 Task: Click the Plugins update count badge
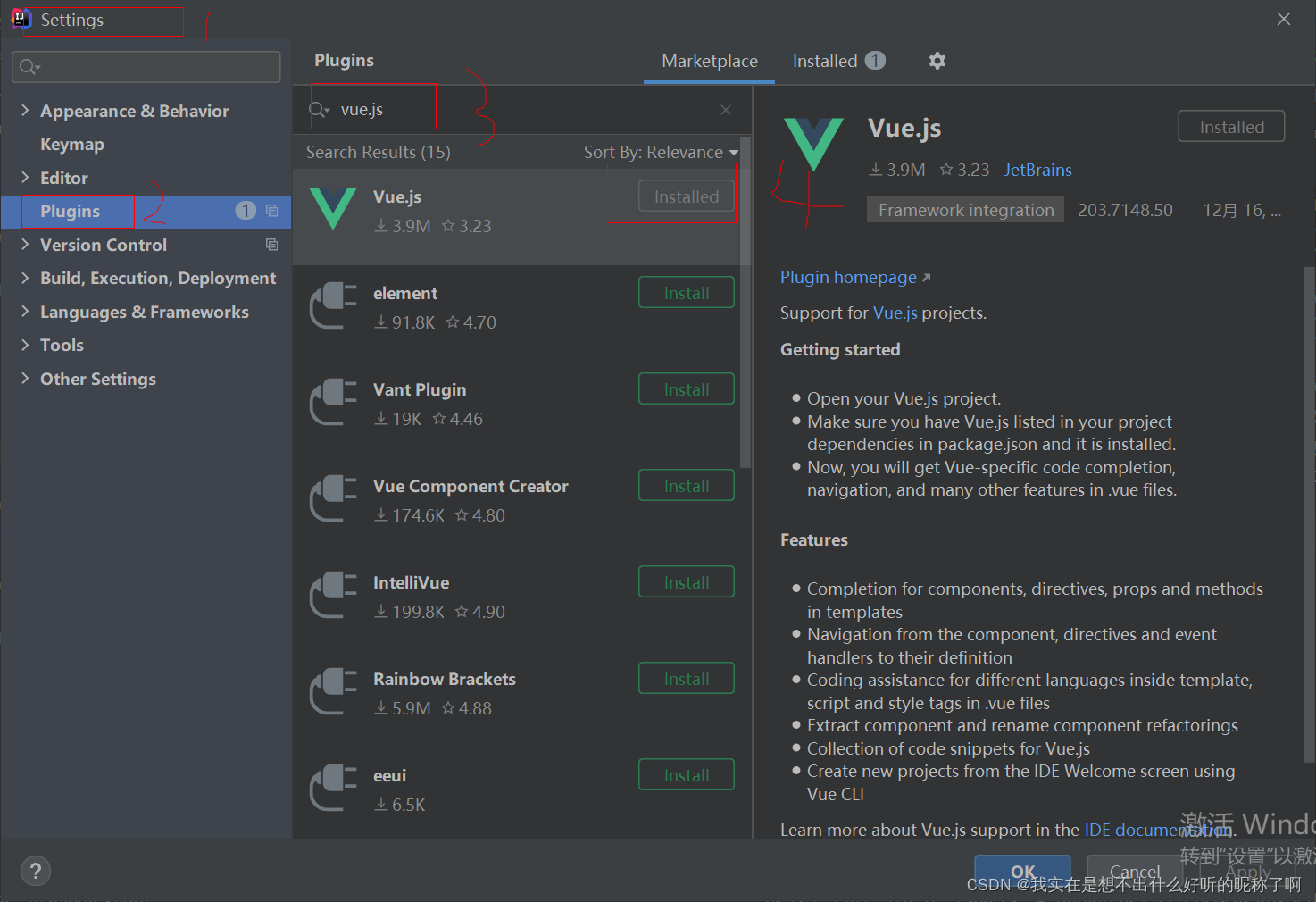point(246,211)
